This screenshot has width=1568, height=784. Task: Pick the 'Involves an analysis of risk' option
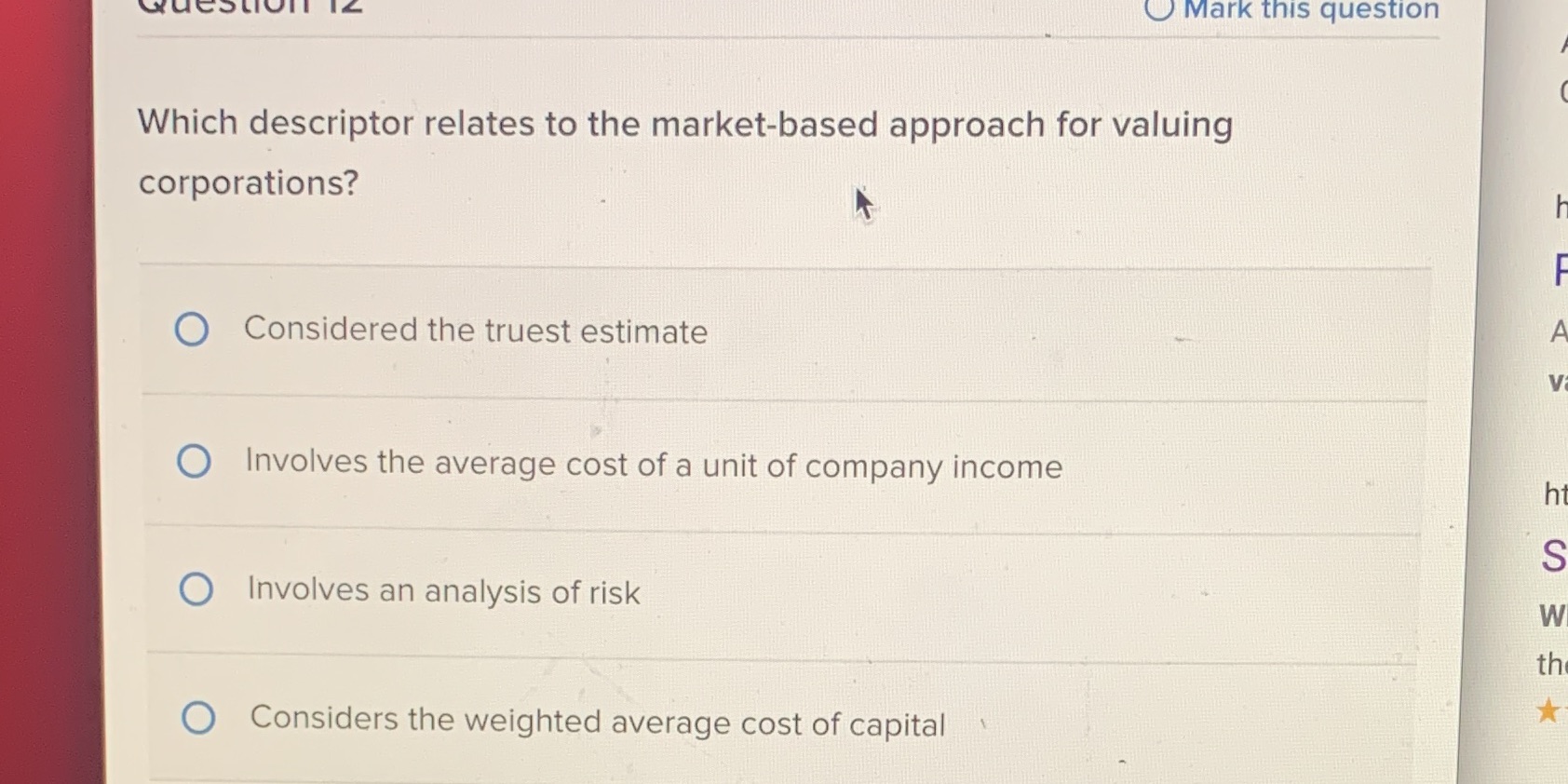196,588
